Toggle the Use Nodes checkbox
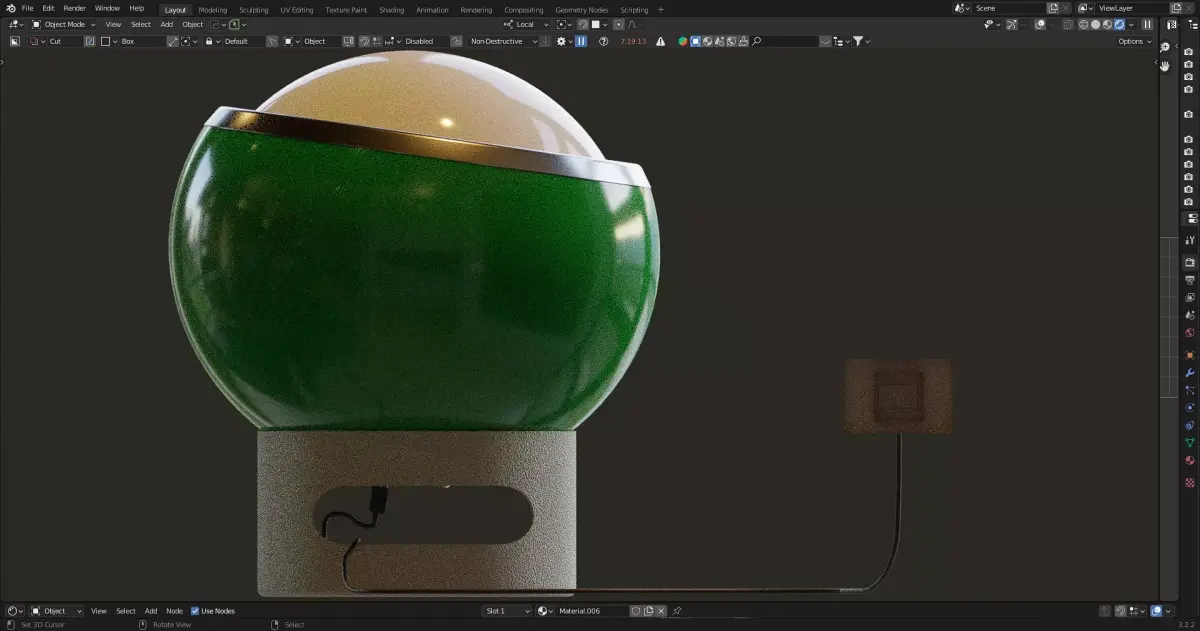Screen dimensions: 1200x631 pos(195,610)
